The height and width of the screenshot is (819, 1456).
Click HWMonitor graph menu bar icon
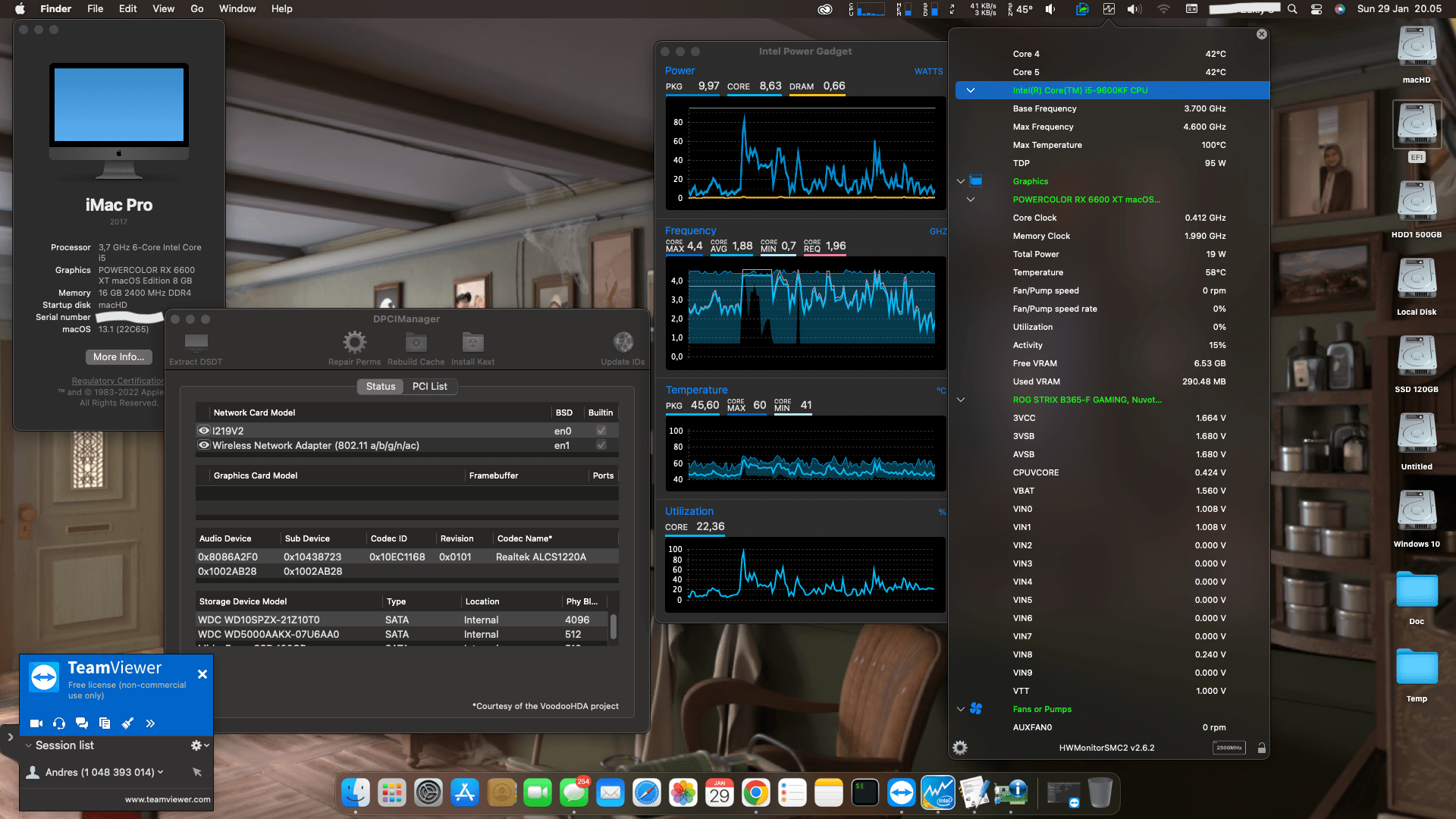(1109, 9)
